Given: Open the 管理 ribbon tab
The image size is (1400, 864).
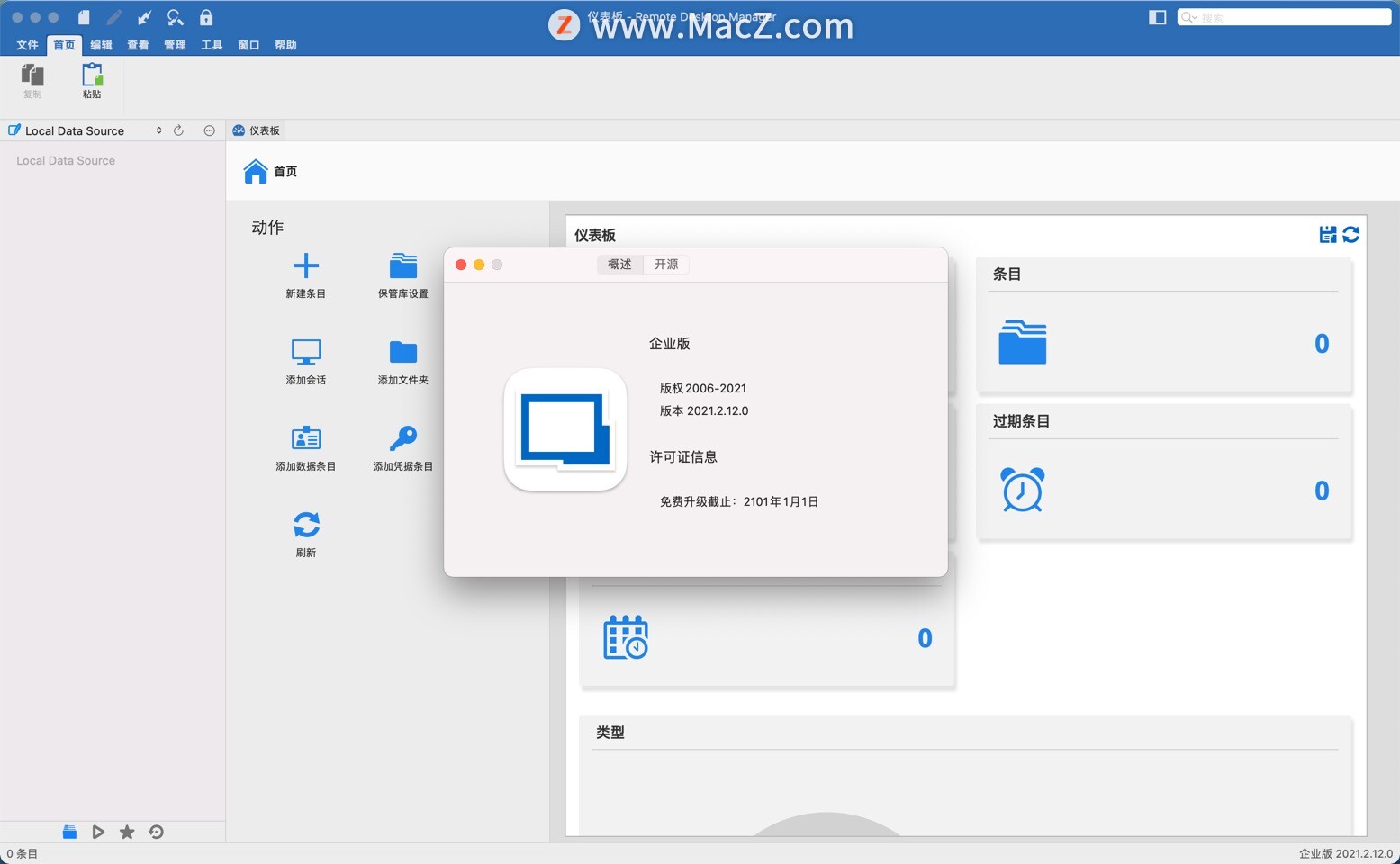Looking at the screenshot, I should [175, 45].
